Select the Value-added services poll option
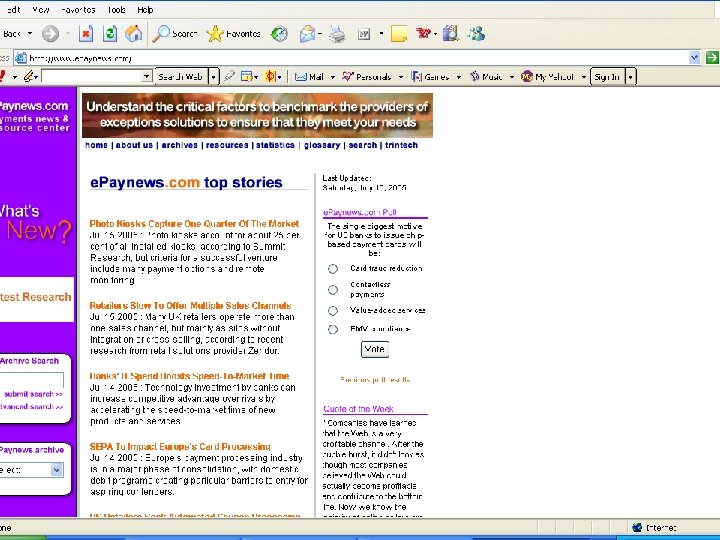720x540 pixels. point(332,310)
